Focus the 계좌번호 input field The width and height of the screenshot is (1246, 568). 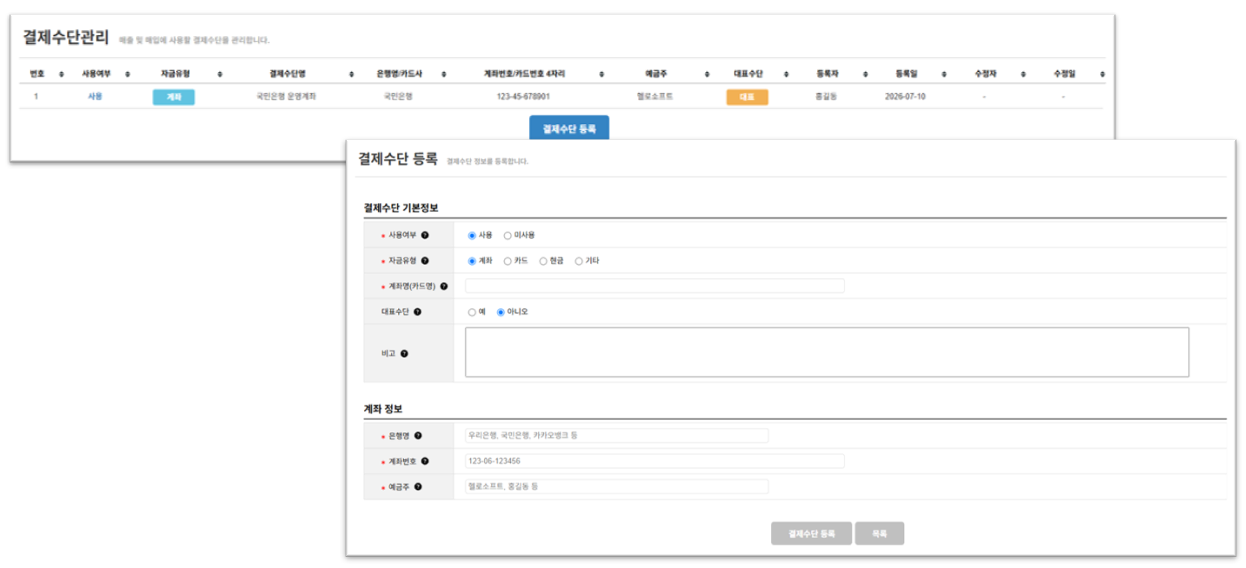point(655,461)
